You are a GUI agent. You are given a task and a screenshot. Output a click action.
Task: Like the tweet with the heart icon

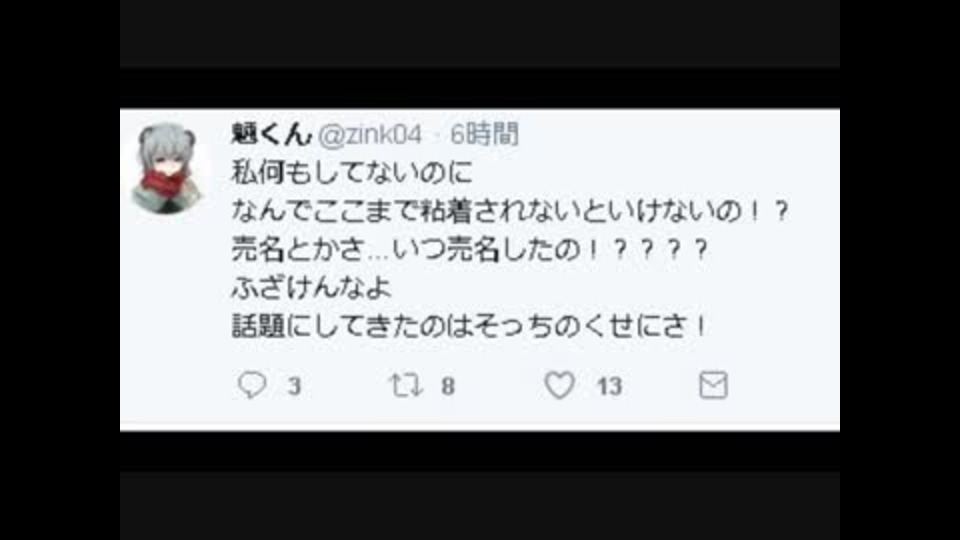click(560, 385)
